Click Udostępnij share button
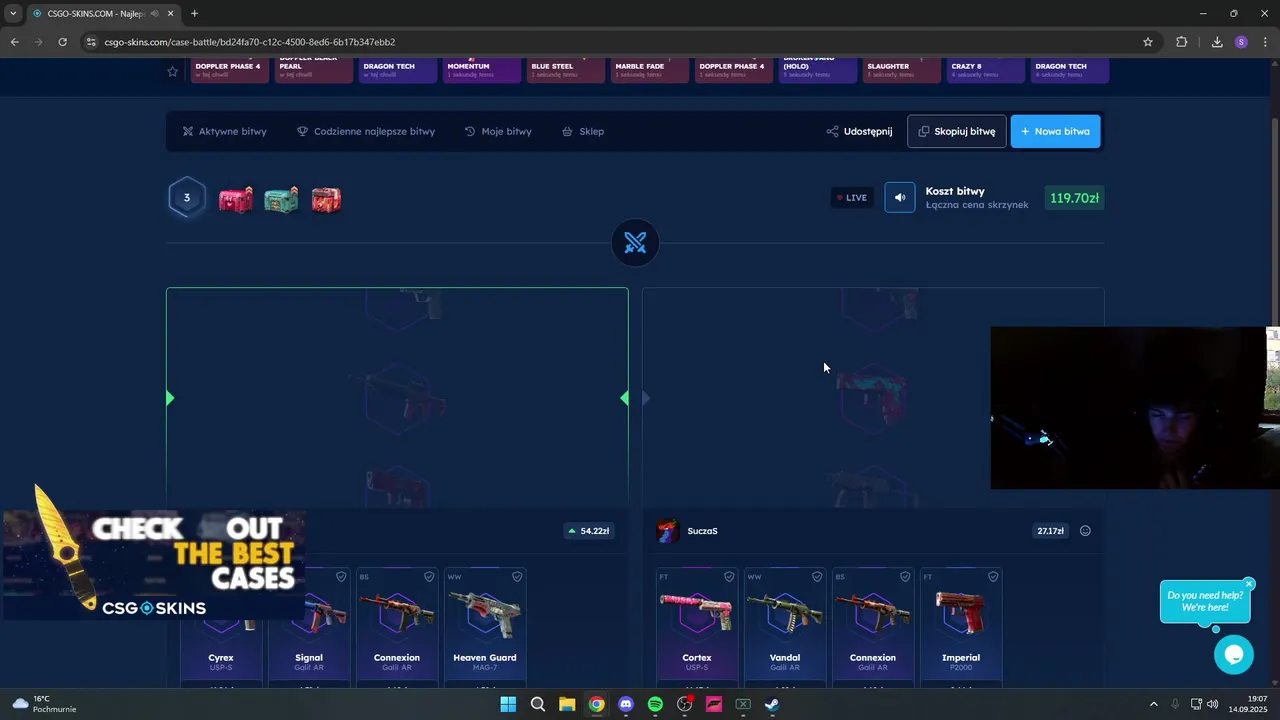Image resolution: width=1280 pixels, height=720 pixels. (859, 131)
